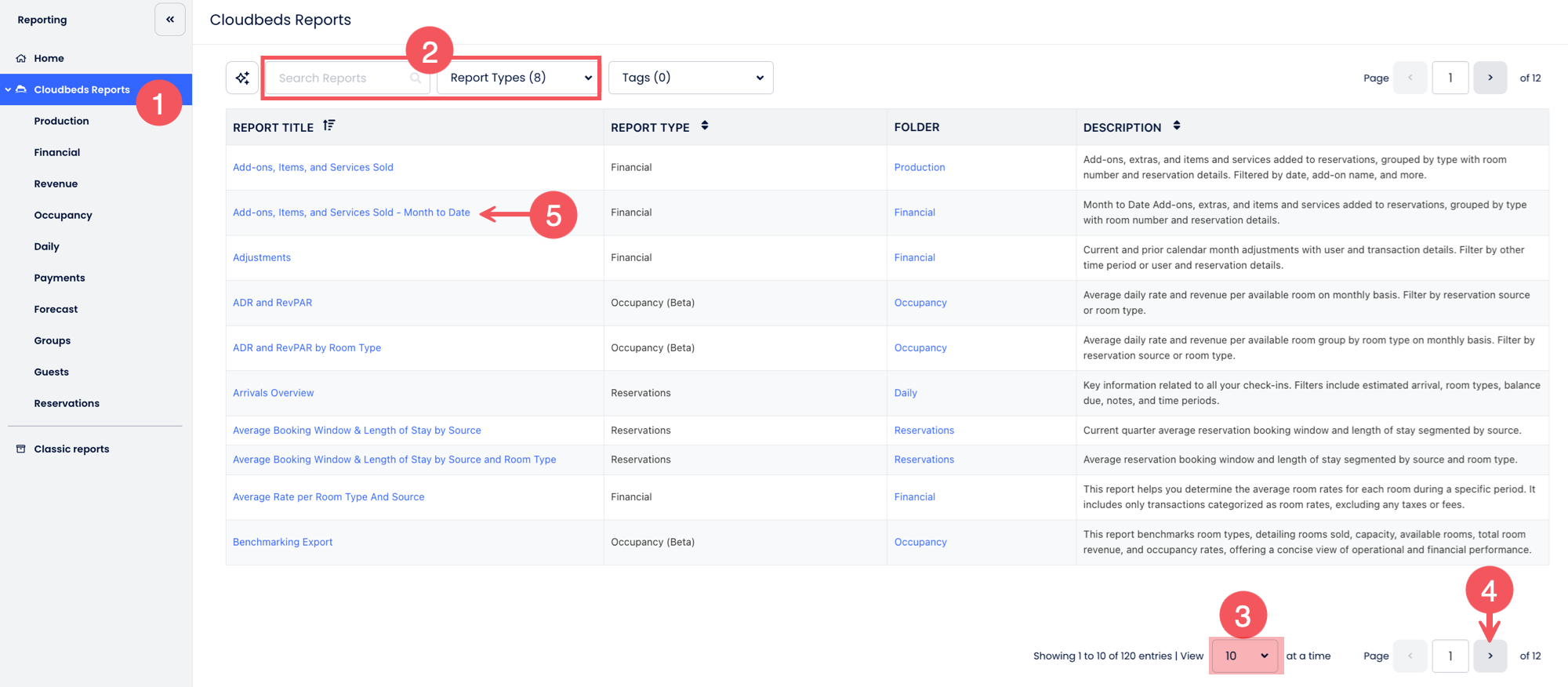The image size is (1568, 687).
Task: Open the Tags (0) dropdown
Action: pyautogui.click(x=691, y=78)
